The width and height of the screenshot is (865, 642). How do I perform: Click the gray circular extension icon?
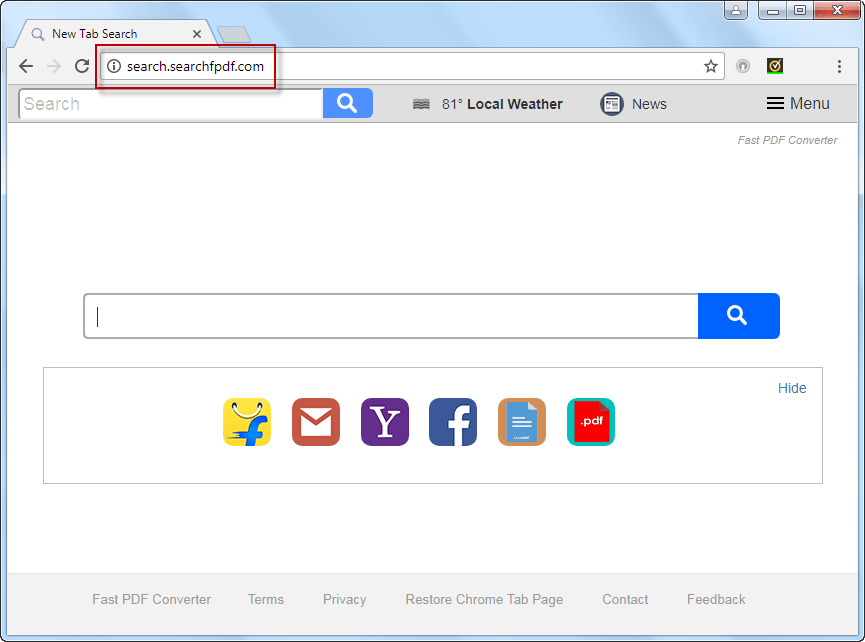pos(743,66)
